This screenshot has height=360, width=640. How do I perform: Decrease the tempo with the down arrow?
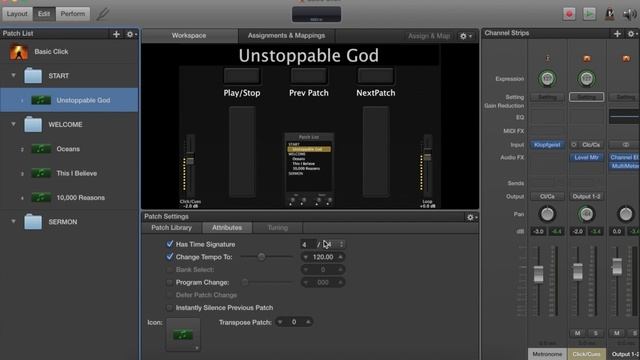(x=306, y=257)
